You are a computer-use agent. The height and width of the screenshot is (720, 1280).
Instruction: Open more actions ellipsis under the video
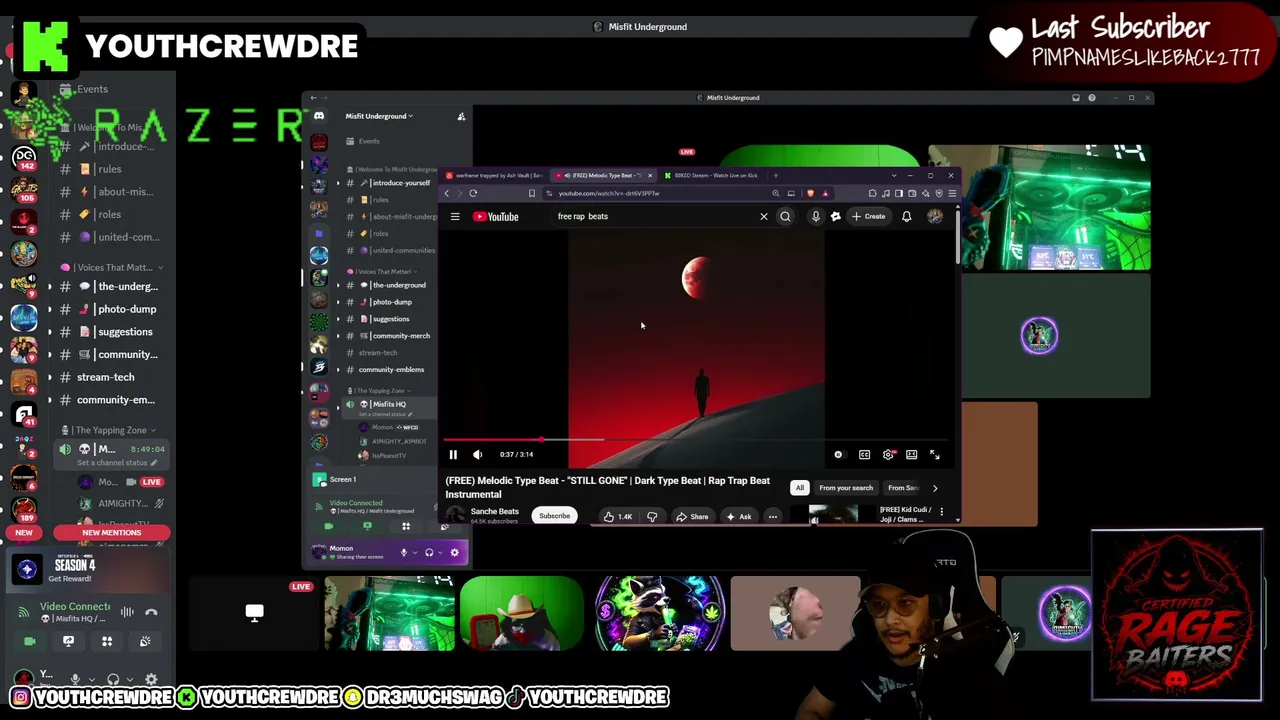tap(773, 517)
